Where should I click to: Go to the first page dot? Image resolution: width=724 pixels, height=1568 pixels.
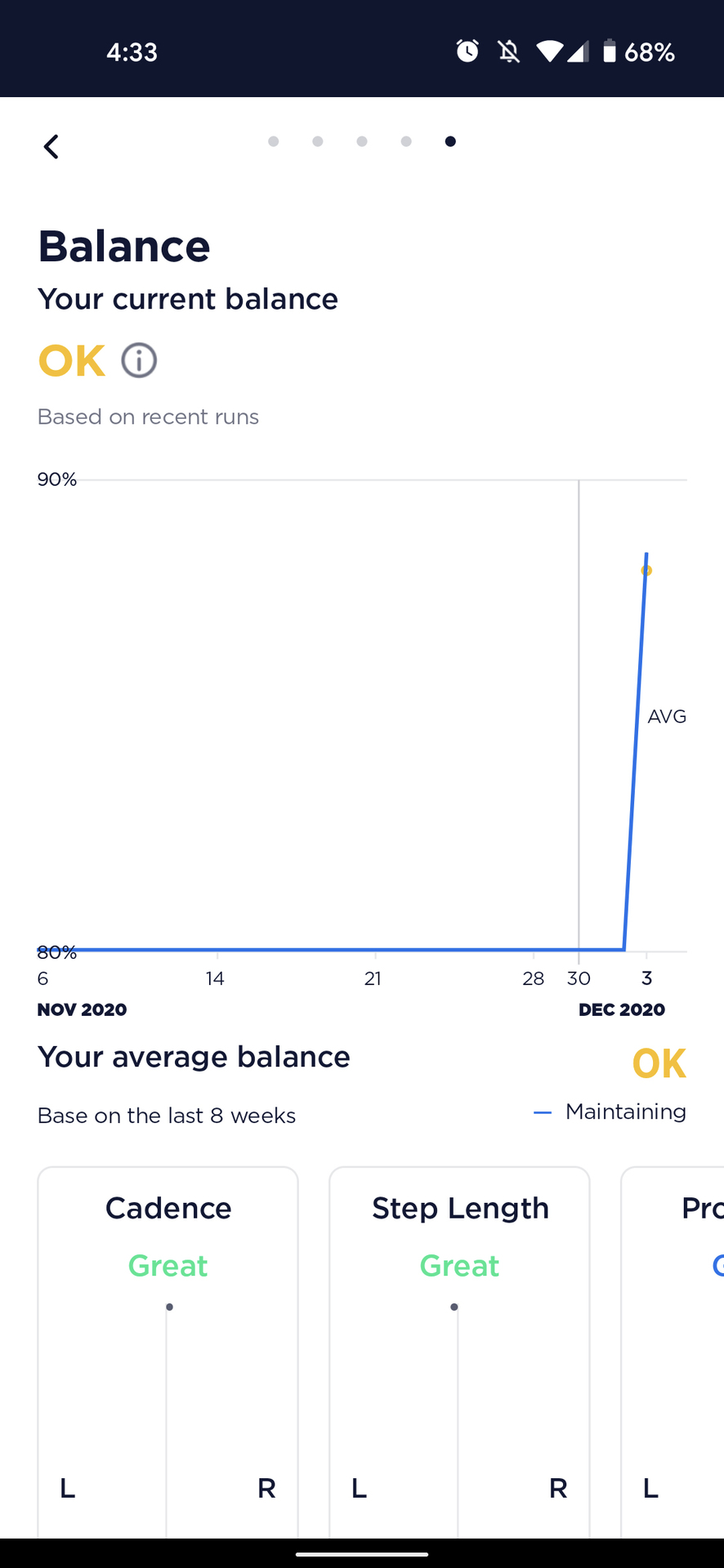(274, 142)
